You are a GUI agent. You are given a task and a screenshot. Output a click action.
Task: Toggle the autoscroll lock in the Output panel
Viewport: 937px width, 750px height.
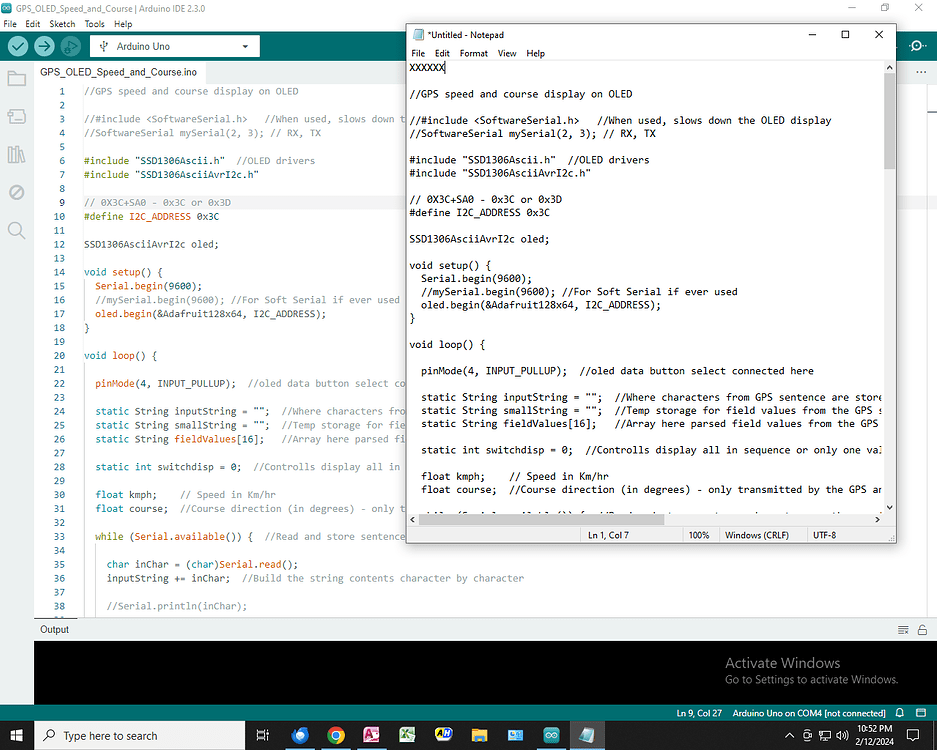coord(921,629)
